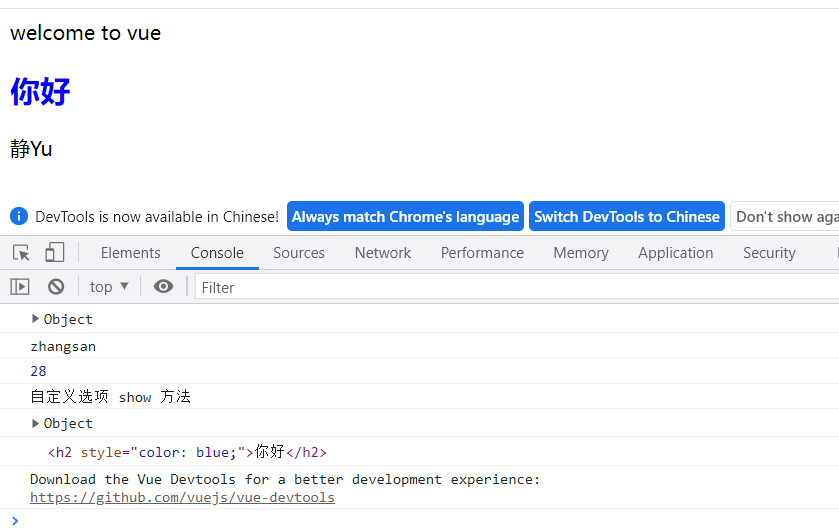Viewport: 839px width, 532px height.
Task: Open the vue-devtools GitHub link
Action: 182,497
